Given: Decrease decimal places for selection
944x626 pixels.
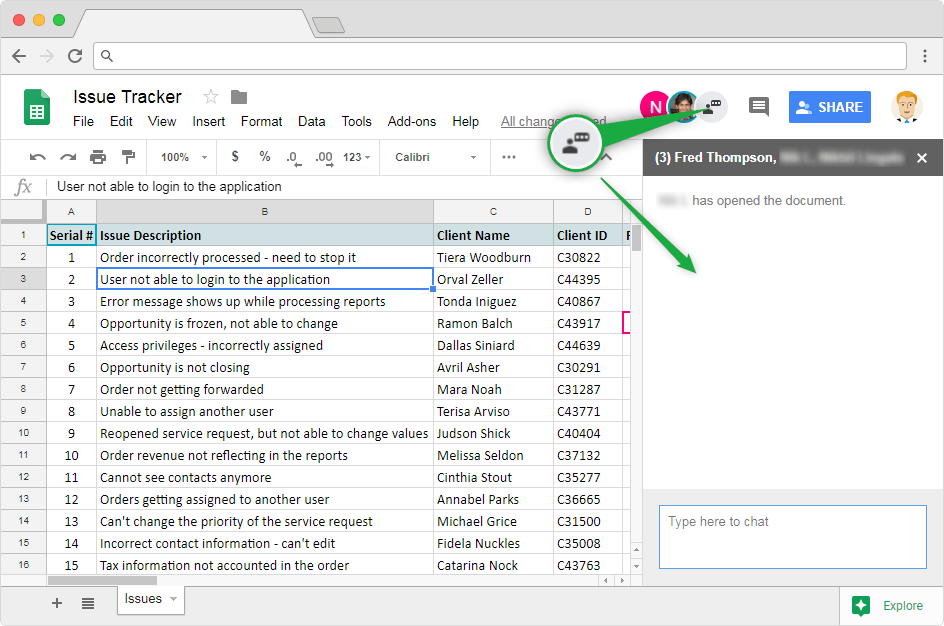Looking at the screenshot, I should (291, 157).
